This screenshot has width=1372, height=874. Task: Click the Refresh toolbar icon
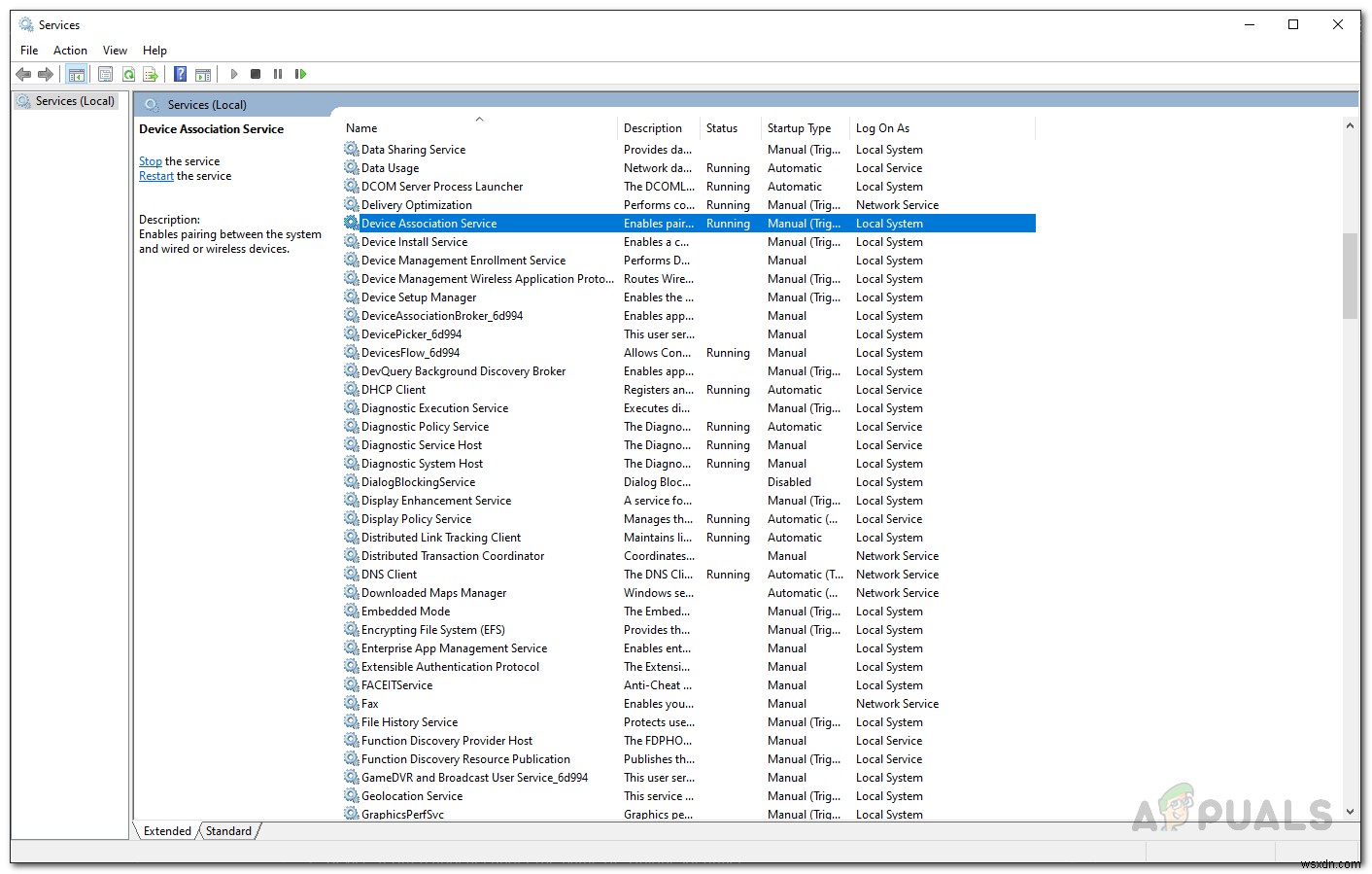[x=128, y=74]
